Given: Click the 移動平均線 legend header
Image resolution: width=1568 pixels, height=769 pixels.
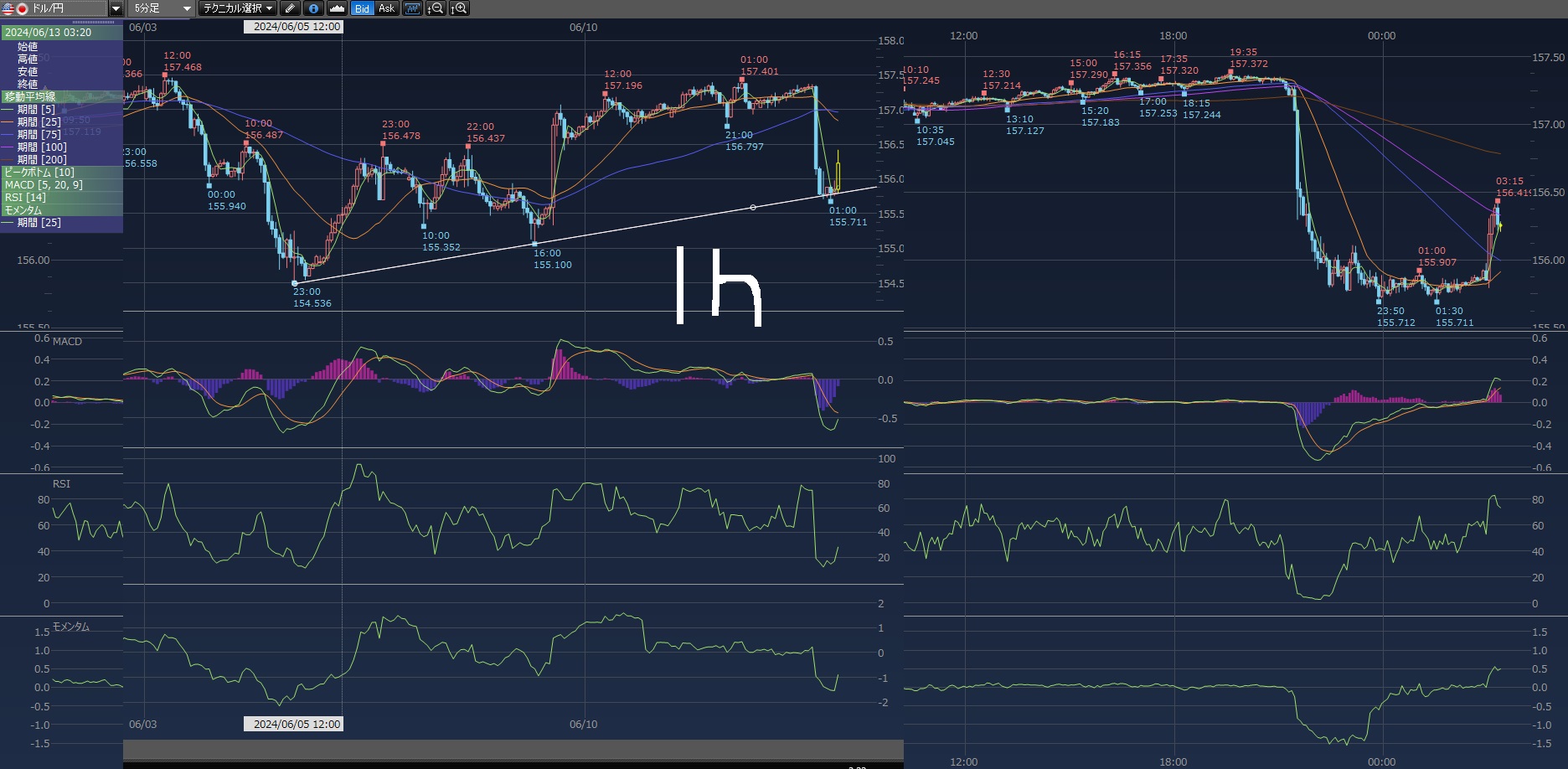Looking at the screenshot, I should 30,97.
